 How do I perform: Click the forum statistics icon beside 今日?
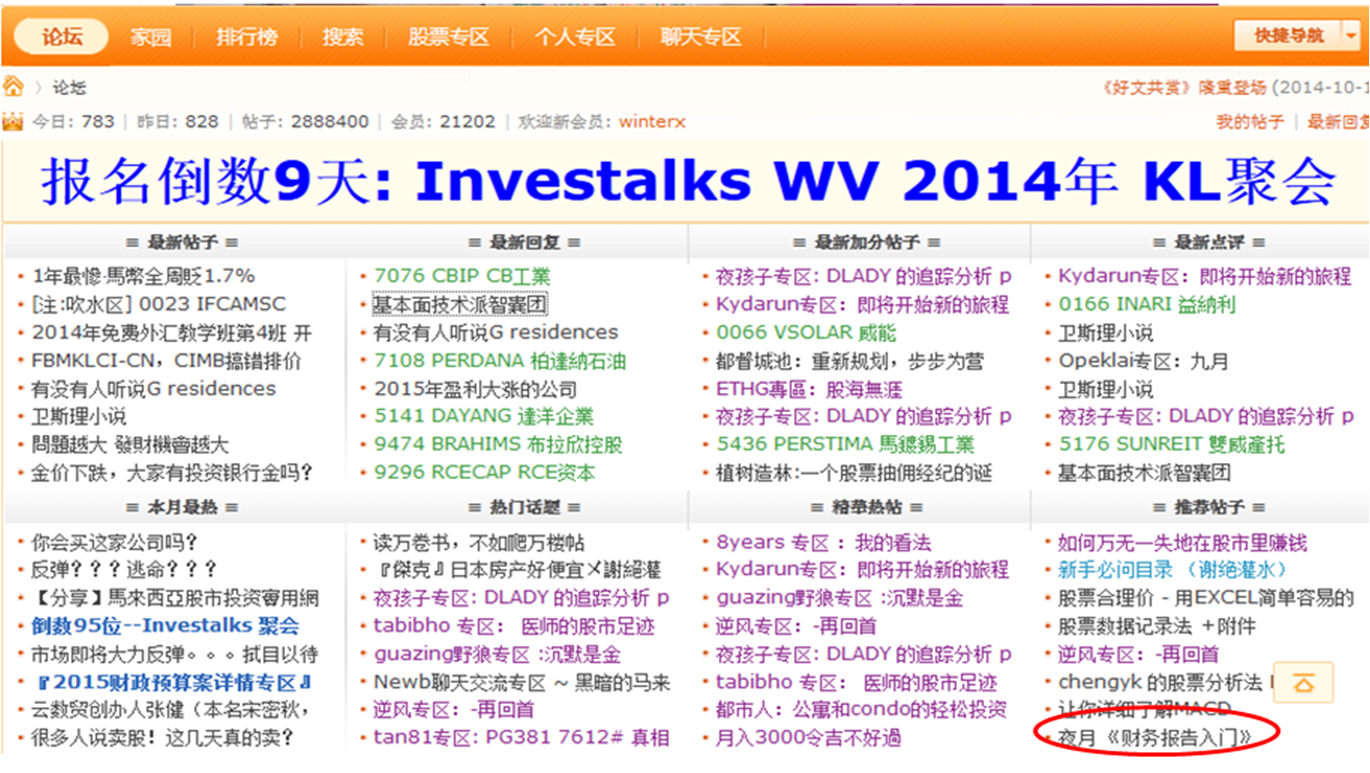pos(12,122)
